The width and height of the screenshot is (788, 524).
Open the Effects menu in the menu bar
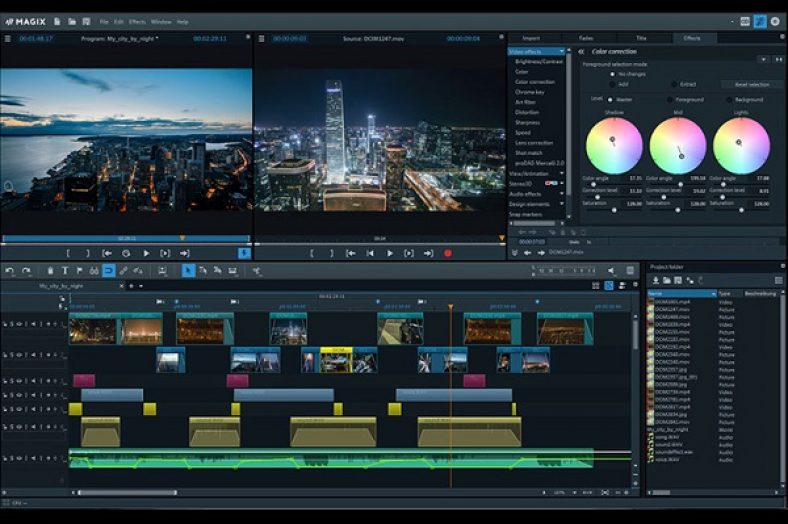pyautogui.click(x=137, y=21)
